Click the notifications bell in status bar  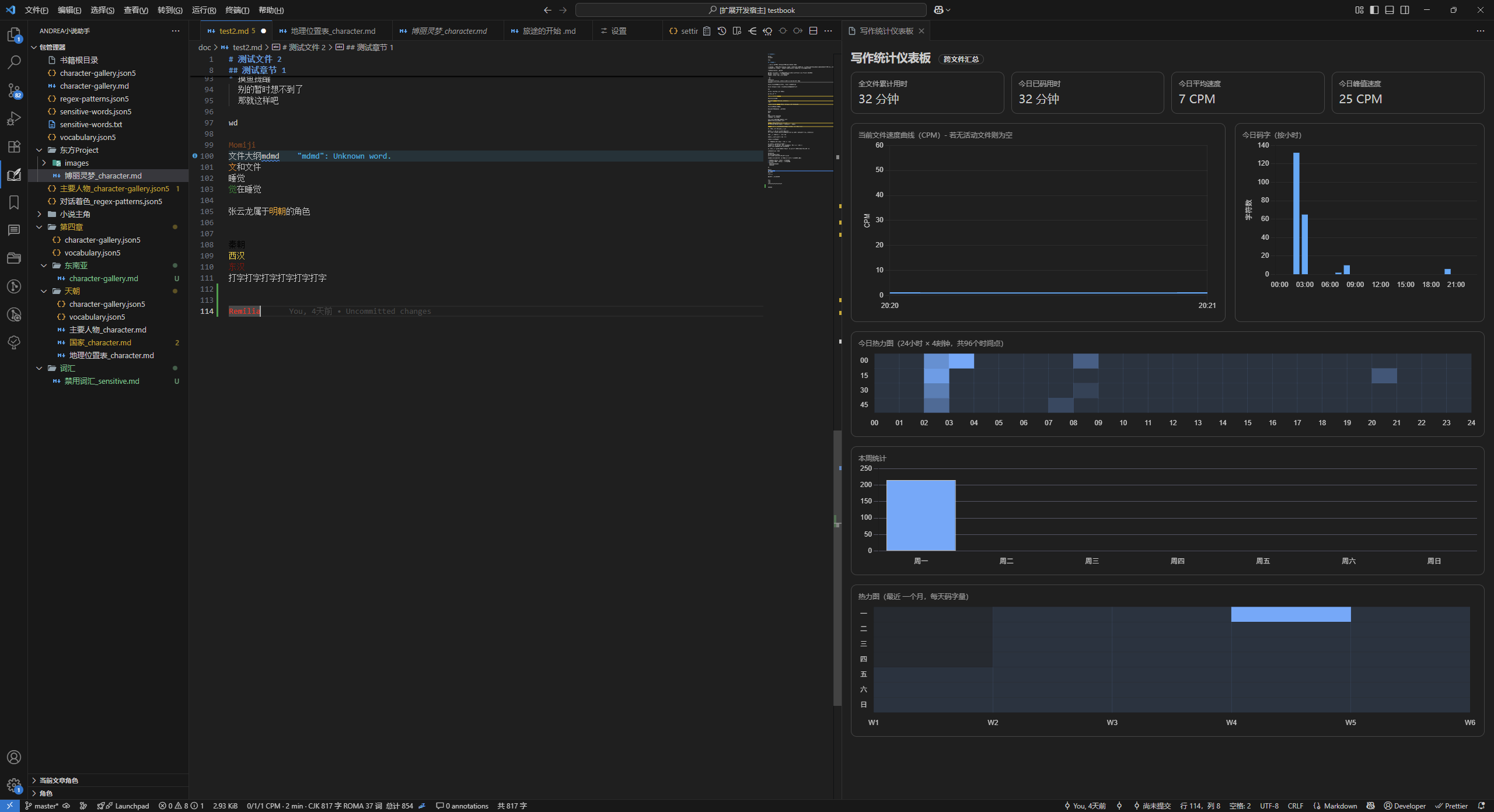(x=1481, y=806)
